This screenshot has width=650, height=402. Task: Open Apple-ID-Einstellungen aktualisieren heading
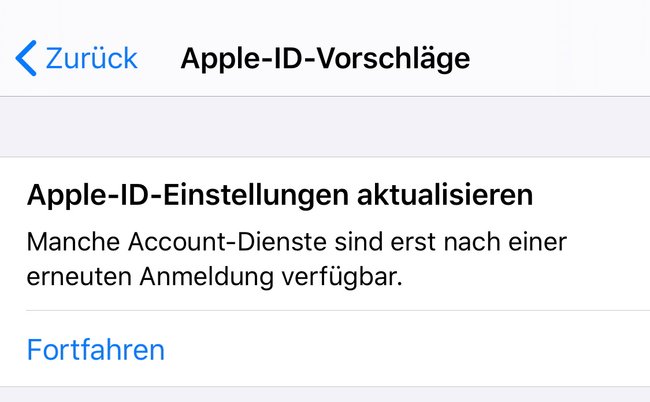(280, 195)
